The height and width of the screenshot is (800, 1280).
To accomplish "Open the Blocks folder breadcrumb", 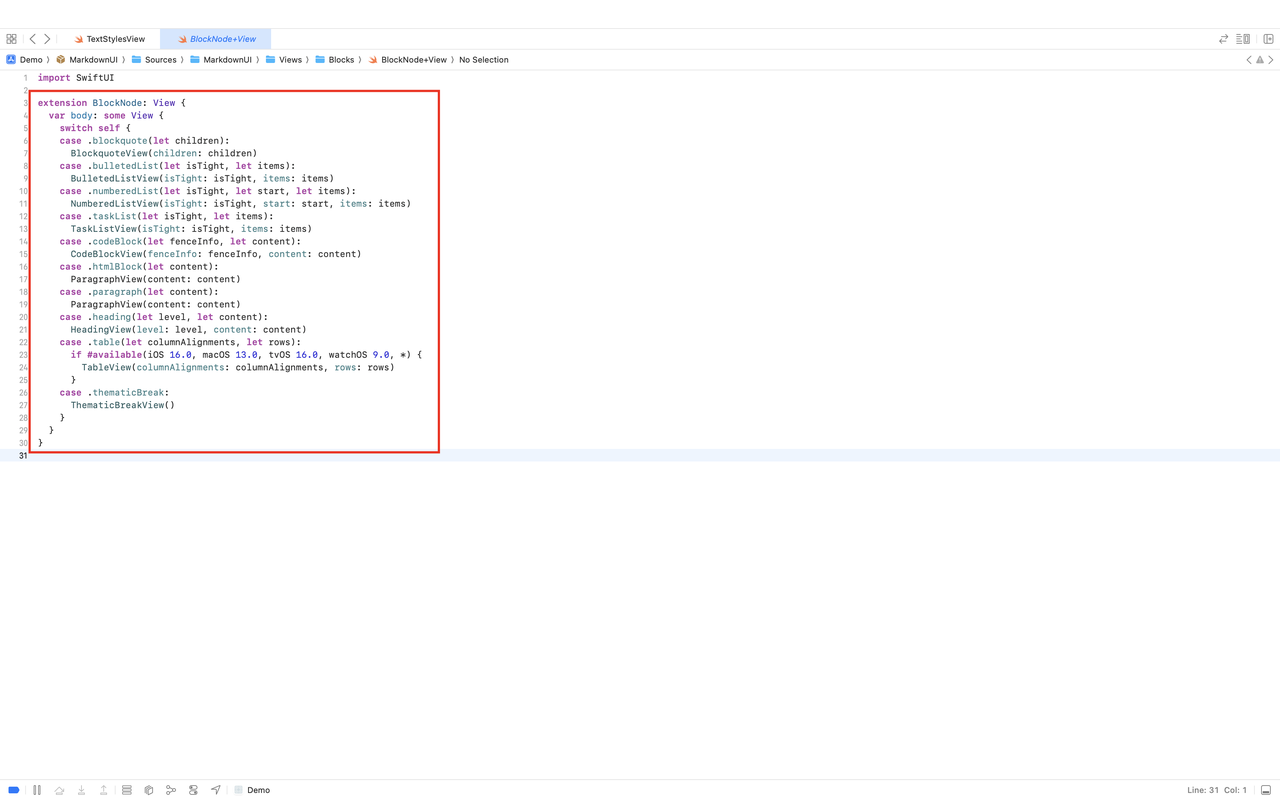I will [x=335, y=60].
